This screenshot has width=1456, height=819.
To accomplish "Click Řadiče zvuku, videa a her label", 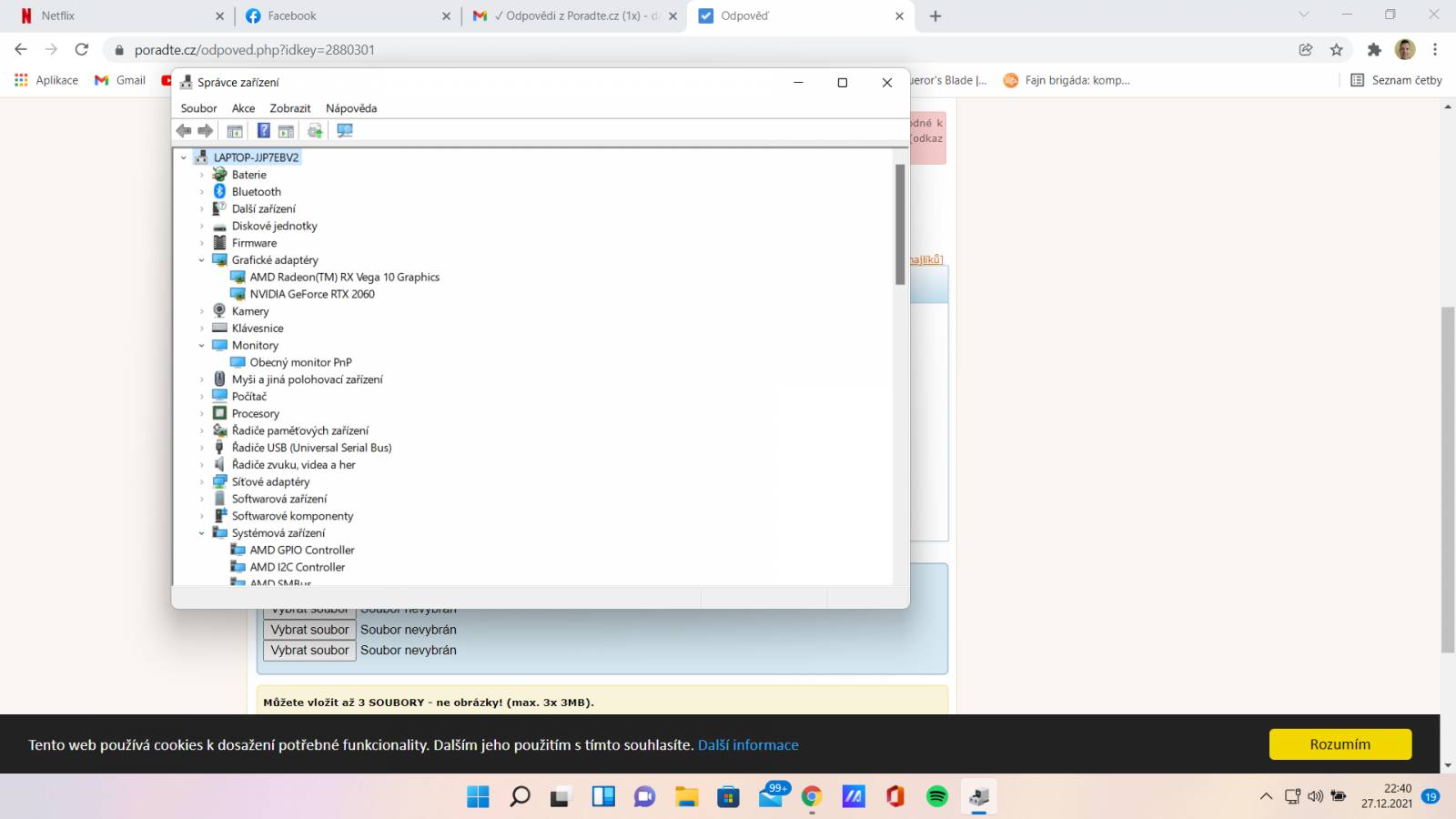I will click(x=293, y=465).
